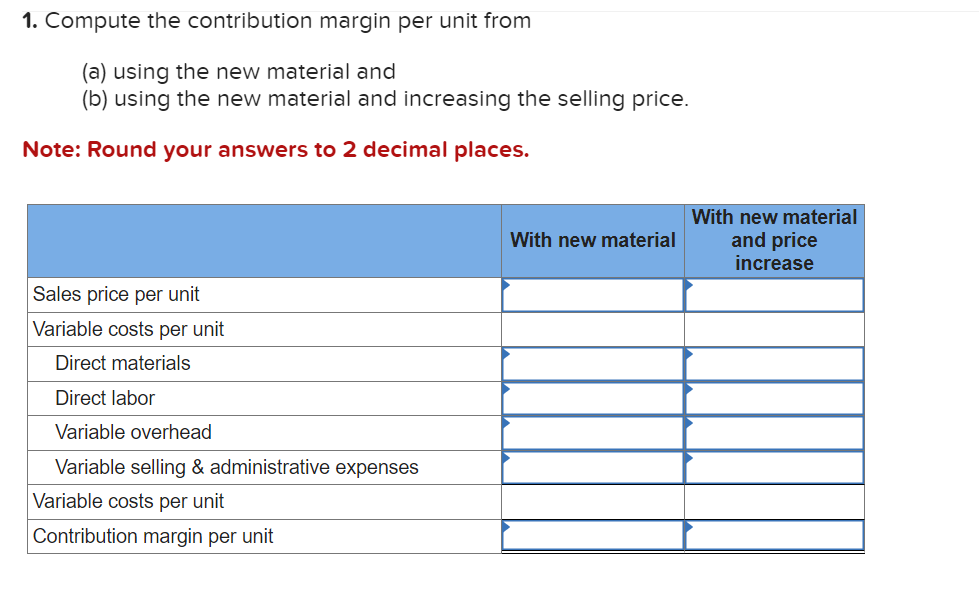979x610 pixels.
Task: Enter the Variable overhead cell under With new material
Action: pyautogui.click(x=592, y=432)
